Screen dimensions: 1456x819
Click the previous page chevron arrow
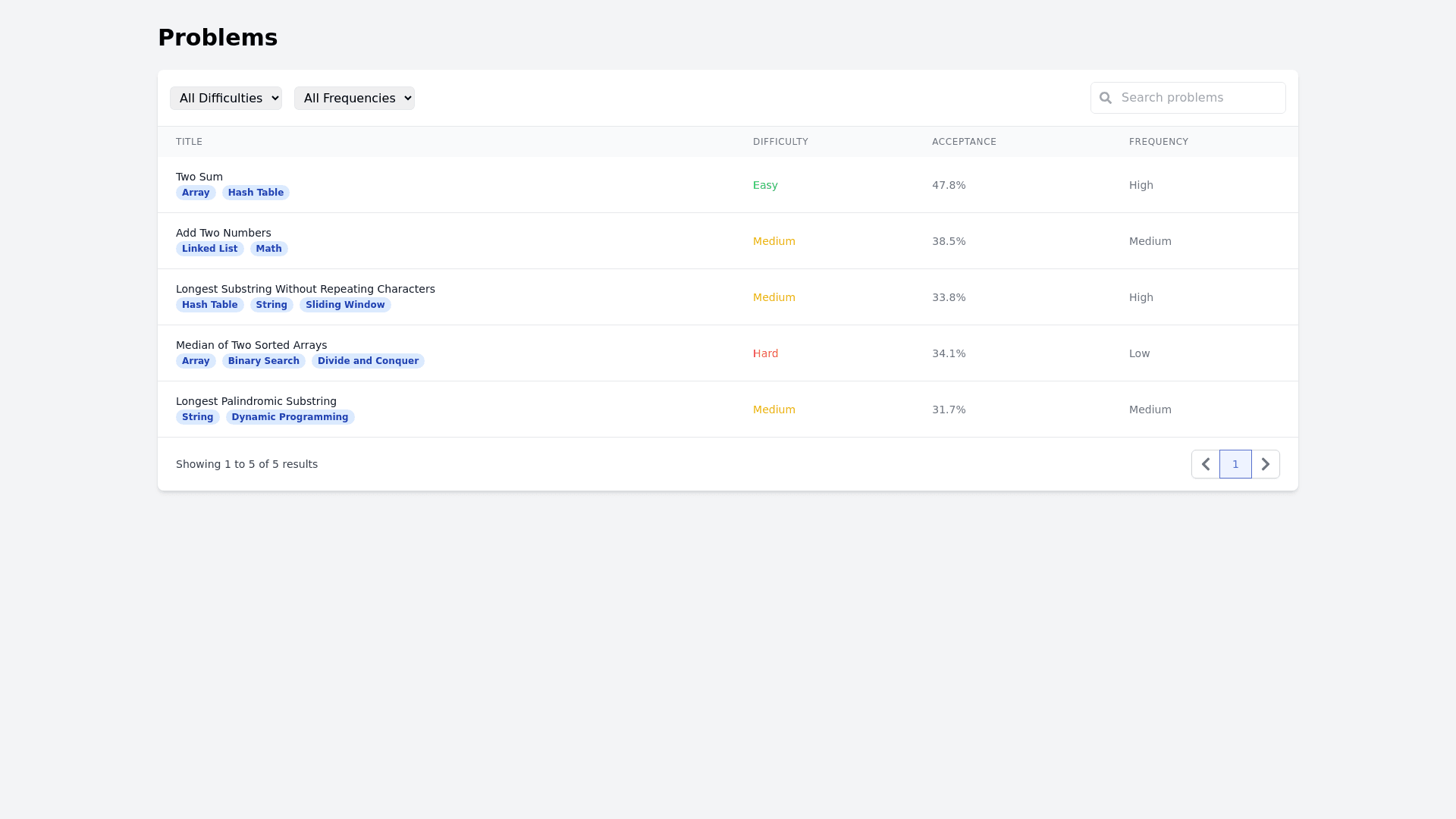tap(1205, 463)
